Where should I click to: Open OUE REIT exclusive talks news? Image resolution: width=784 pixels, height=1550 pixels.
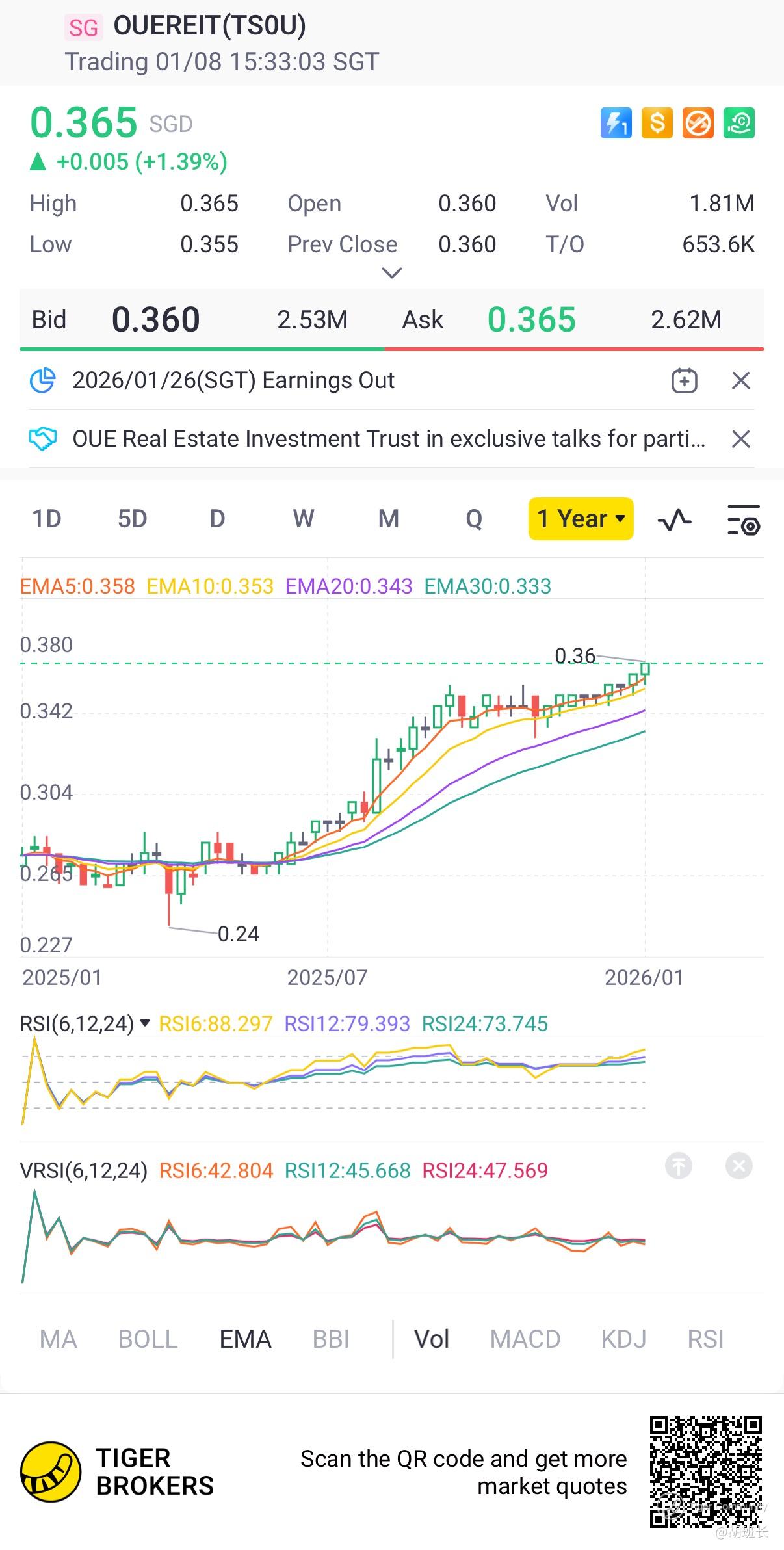point(389,439)
